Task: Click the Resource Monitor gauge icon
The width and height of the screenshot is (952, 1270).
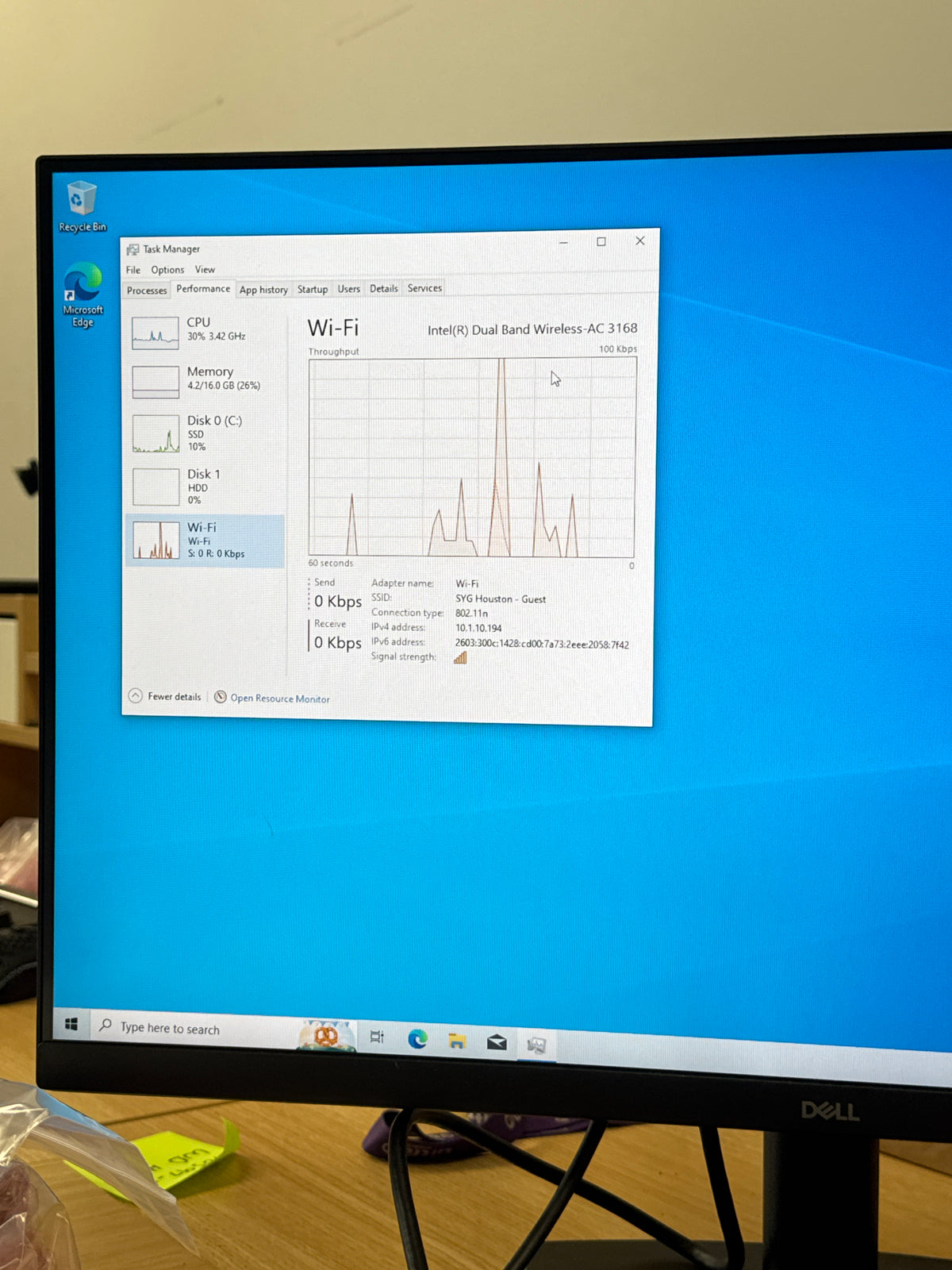Action: (221, 697)
